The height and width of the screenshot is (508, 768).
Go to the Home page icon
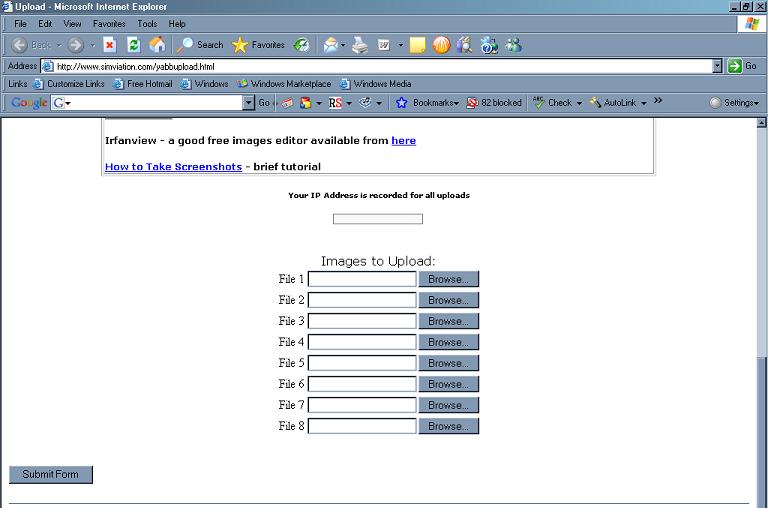pyautogui.click(x=157, y=45)
